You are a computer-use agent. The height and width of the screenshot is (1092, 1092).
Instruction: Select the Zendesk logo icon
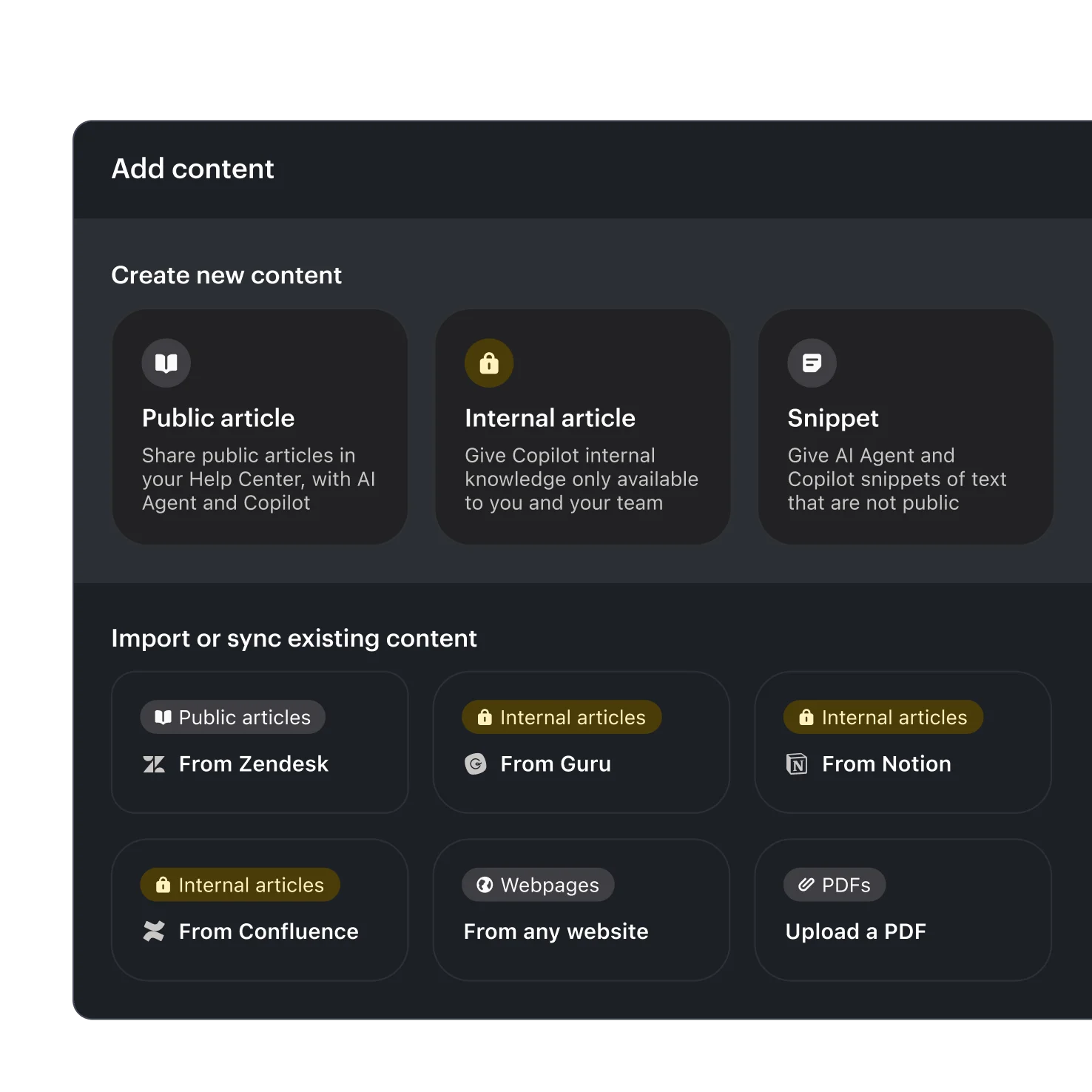point(155,764)
